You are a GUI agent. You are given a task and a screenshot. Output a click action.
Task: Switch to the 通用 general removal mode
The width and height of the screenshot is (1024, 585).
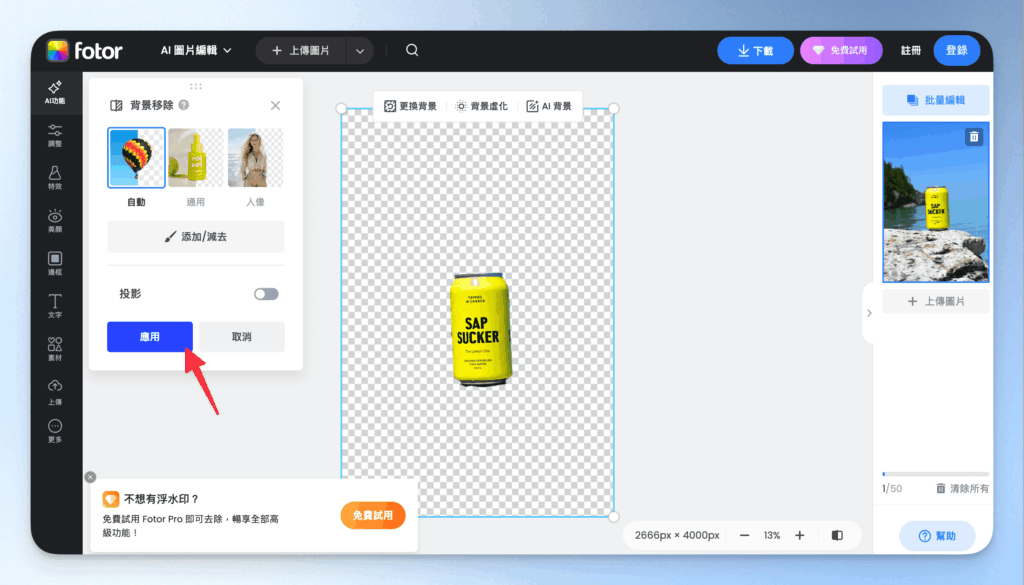(195, 157)
